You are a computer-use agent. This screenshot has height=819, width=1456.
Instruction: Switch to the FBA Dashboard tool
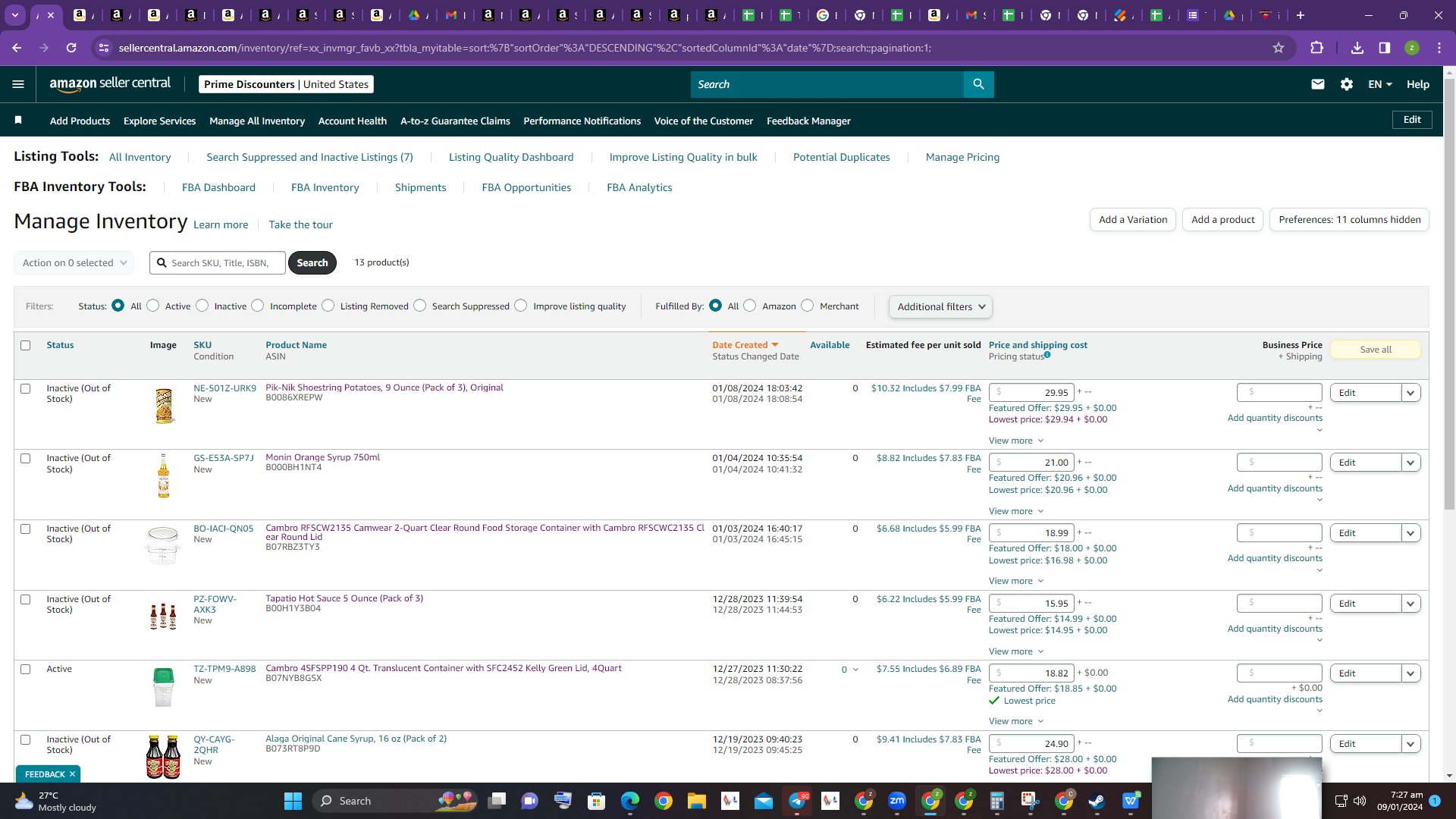(x=218, y=187)
